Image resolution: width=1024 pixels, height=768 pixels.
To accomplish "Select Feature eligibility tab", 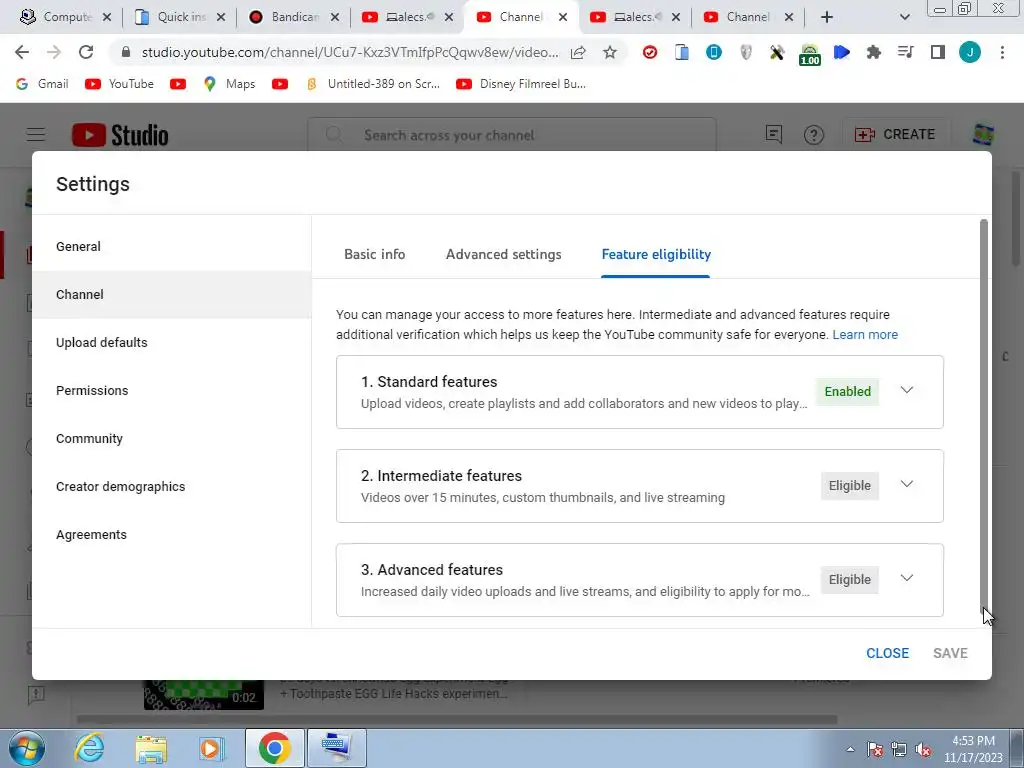I will tap(656, 255).
